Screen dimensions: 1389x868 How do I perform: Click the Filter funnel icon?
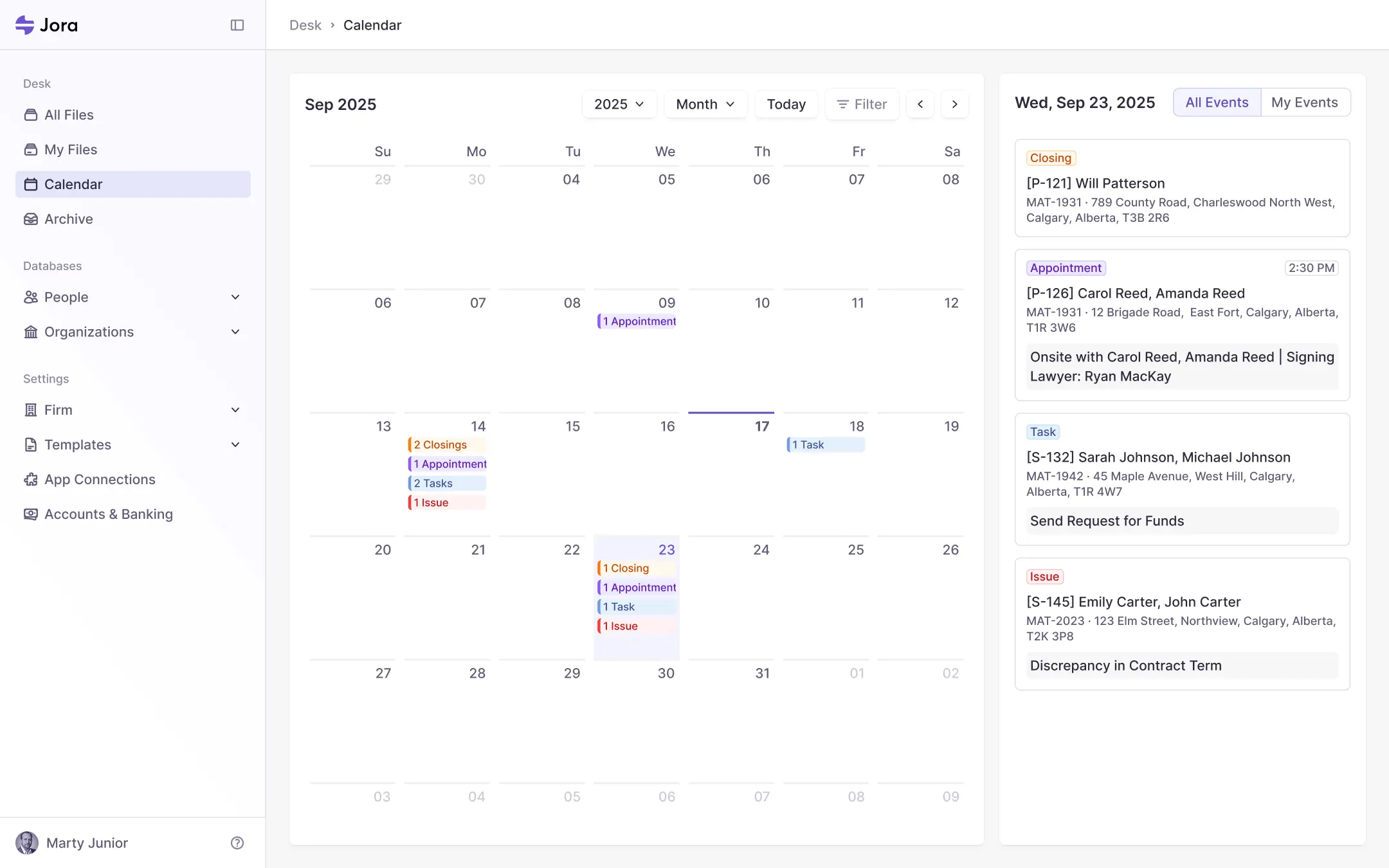[x=844, y=104]
